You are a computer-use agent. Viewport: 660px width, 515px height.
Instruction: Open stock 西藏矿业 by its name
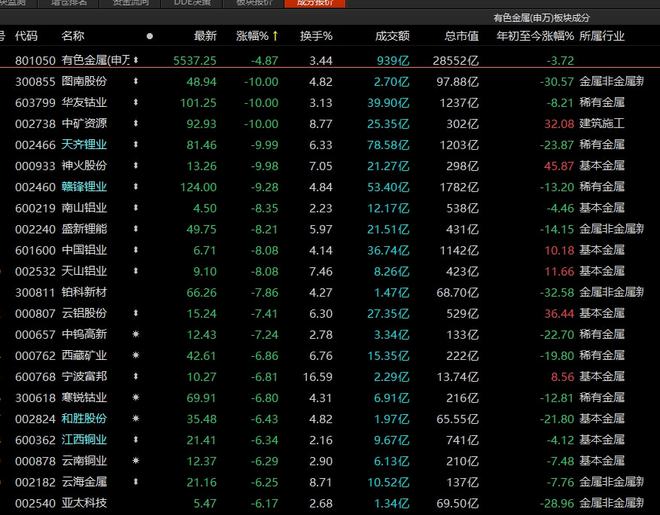click(x=84, y=355)
